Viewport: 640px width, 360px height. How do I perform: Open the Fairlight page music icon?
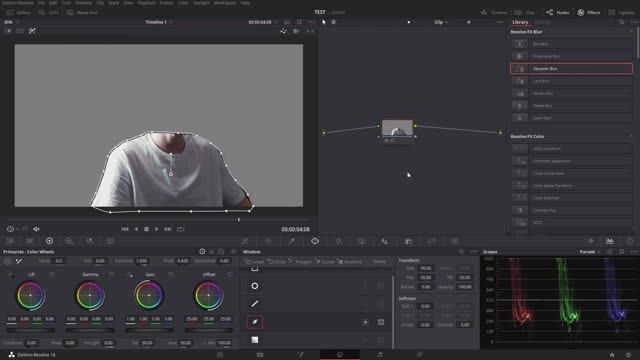380,355
